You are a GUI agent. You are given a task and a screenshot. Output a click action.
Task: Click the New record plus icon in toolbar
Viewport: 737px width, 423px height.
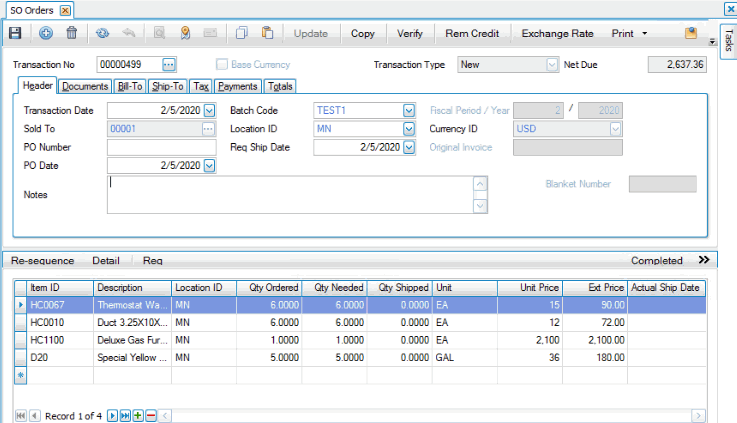click(x=46, y=33)
